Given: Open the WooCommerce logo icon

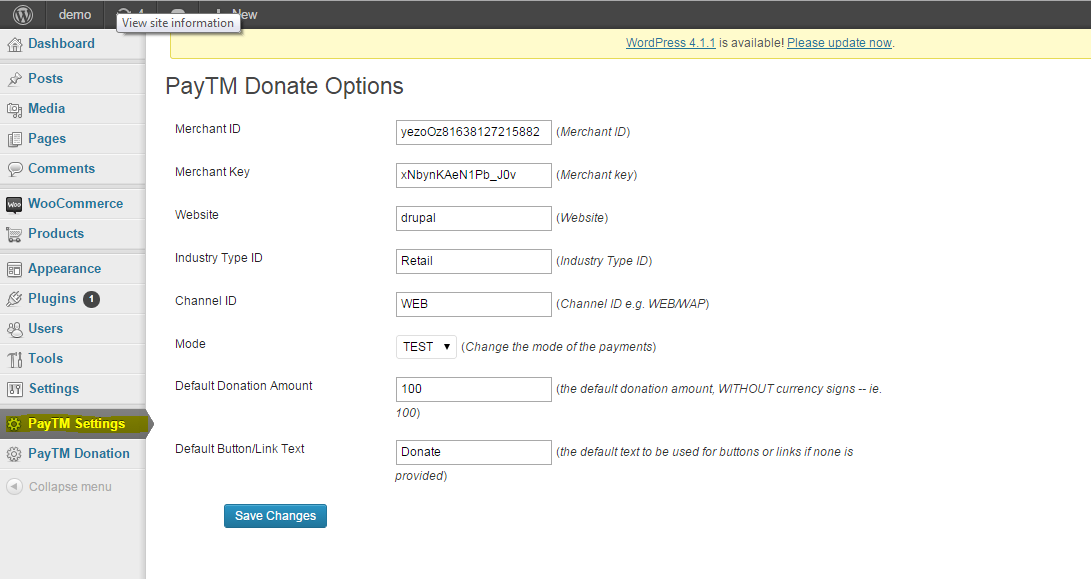Looking at the screenshot, I should tap(14, 205).
